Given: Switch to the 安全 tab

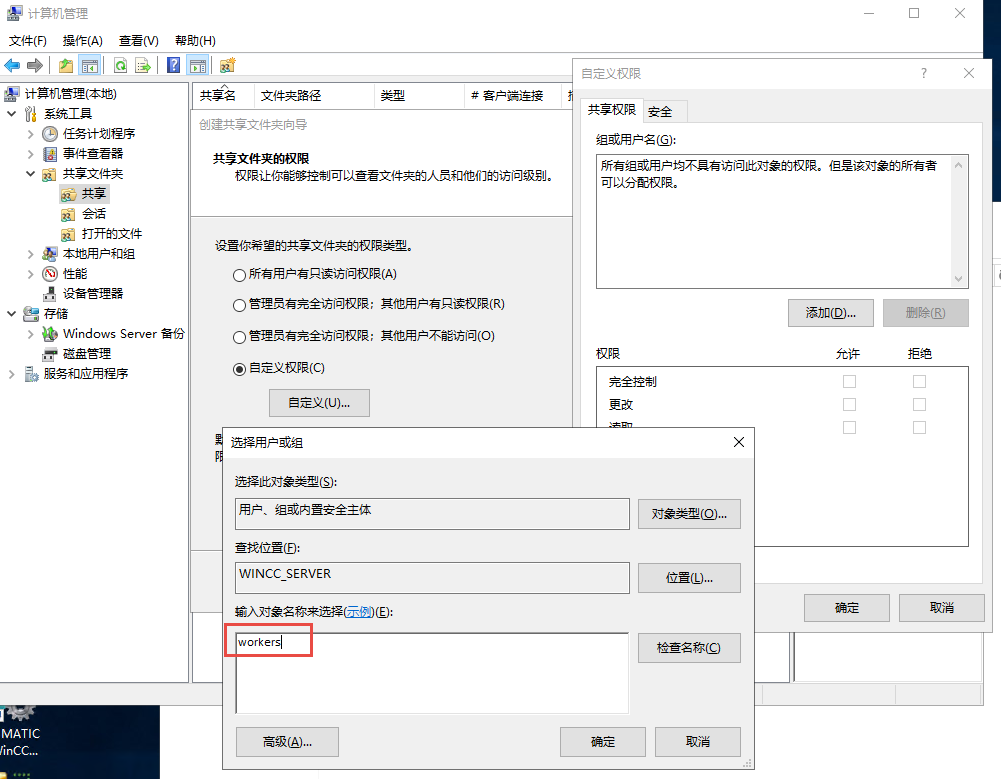Looking at the screenshot, I should pyautogui.click(x=660, y=111).
